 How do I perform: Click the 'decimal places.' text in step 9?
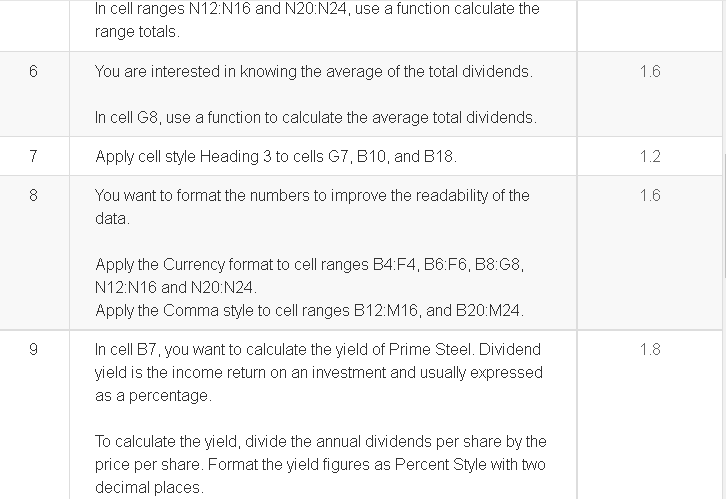click(149, 487)
